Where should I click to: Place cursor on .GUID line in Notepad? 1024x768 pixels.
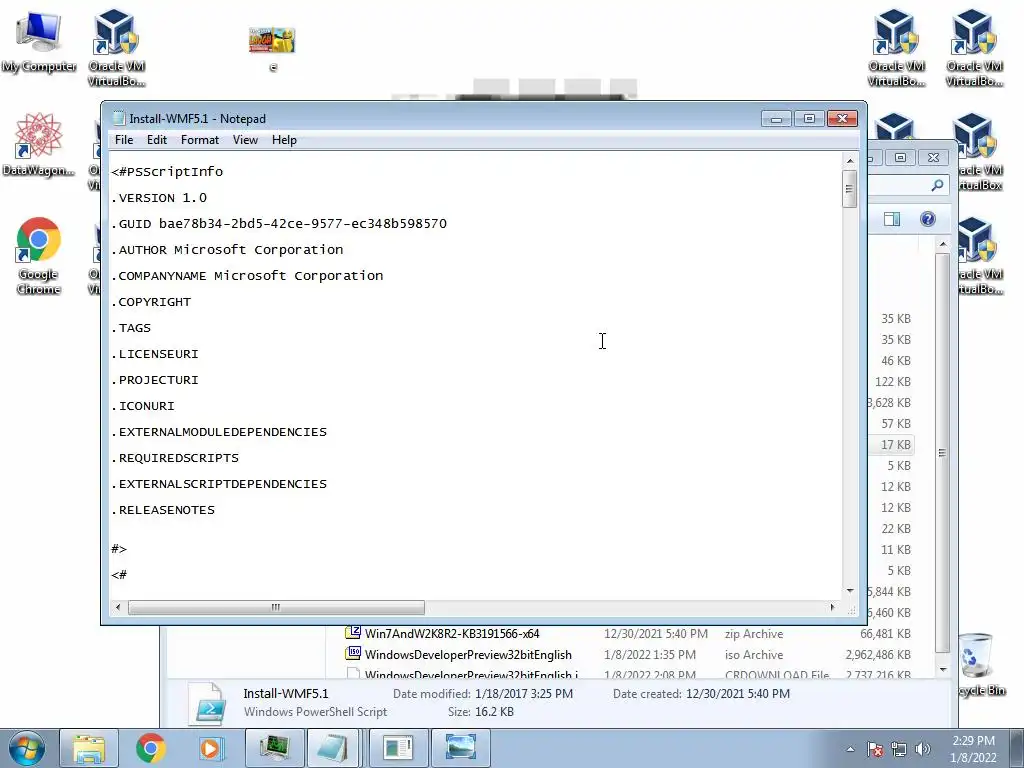pyautogui.click(x=279, y=223)
